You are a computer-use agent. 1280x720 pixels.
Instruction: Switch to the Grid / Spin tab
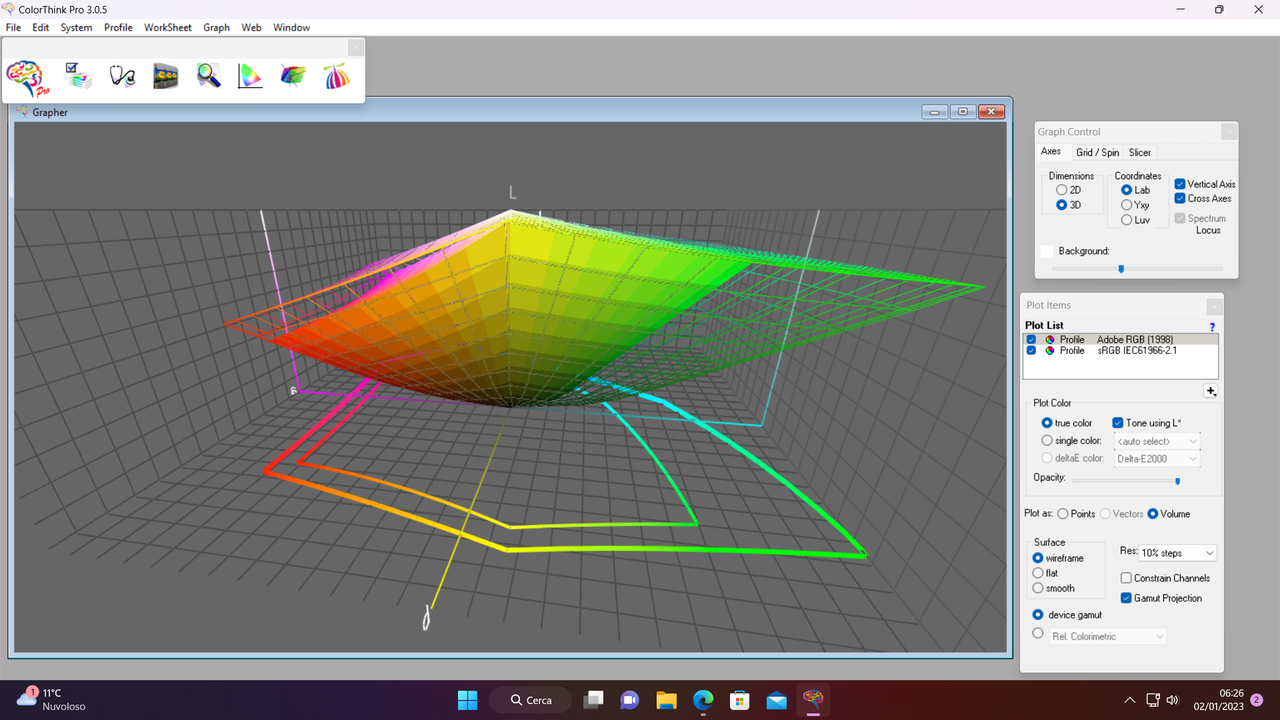coord(1097,152)
